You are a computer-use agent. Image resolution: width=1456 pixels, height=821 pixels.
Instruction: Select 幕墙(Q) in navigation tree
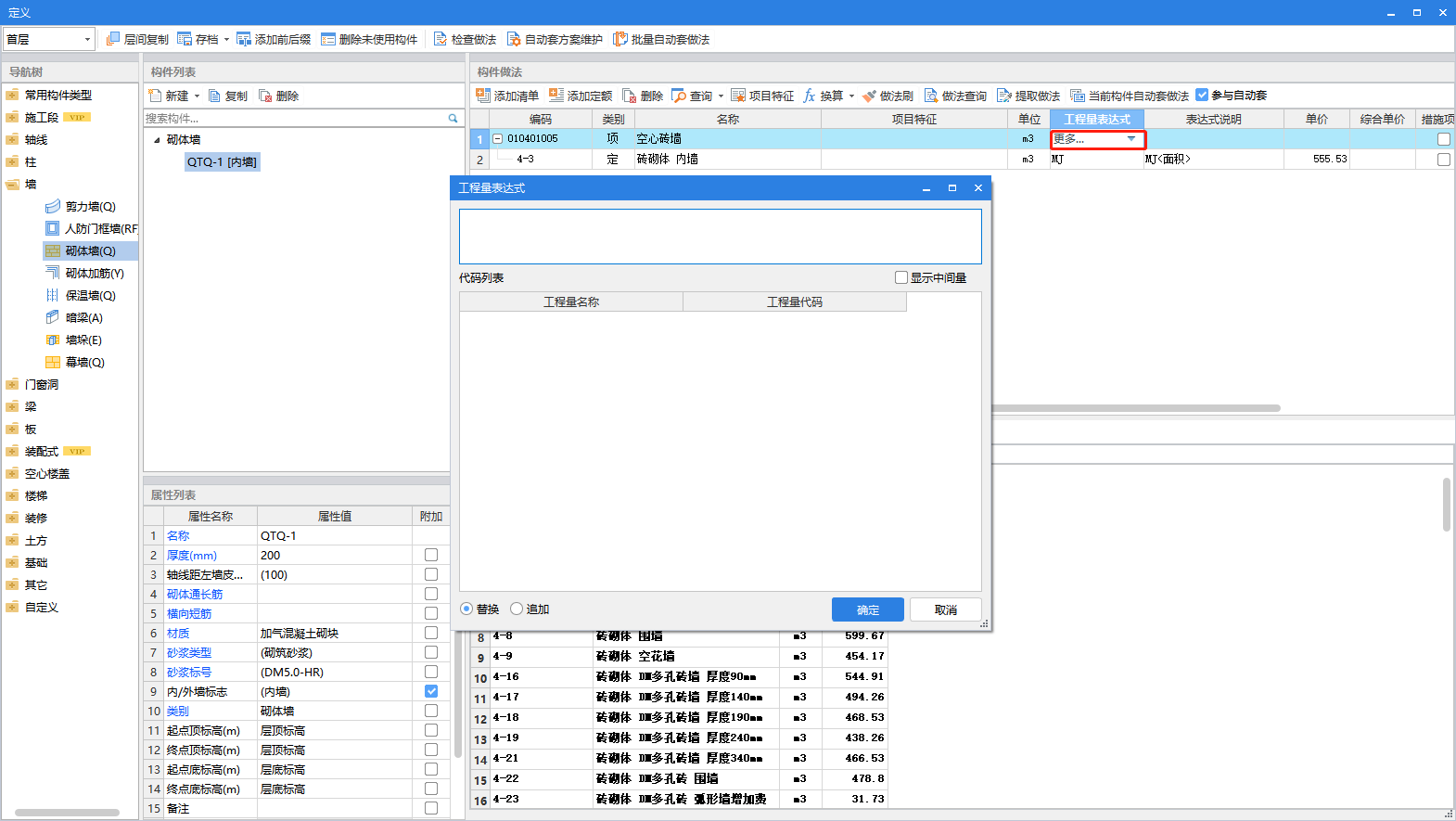[75, 362]
